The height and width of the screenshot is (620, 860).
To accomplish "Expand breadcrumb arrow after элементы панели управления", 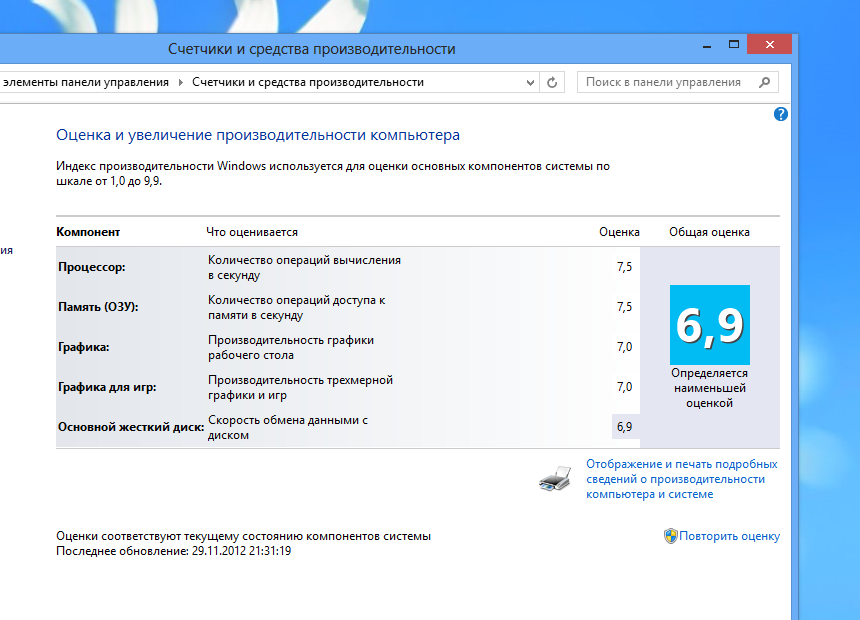I will pos(180,82).
